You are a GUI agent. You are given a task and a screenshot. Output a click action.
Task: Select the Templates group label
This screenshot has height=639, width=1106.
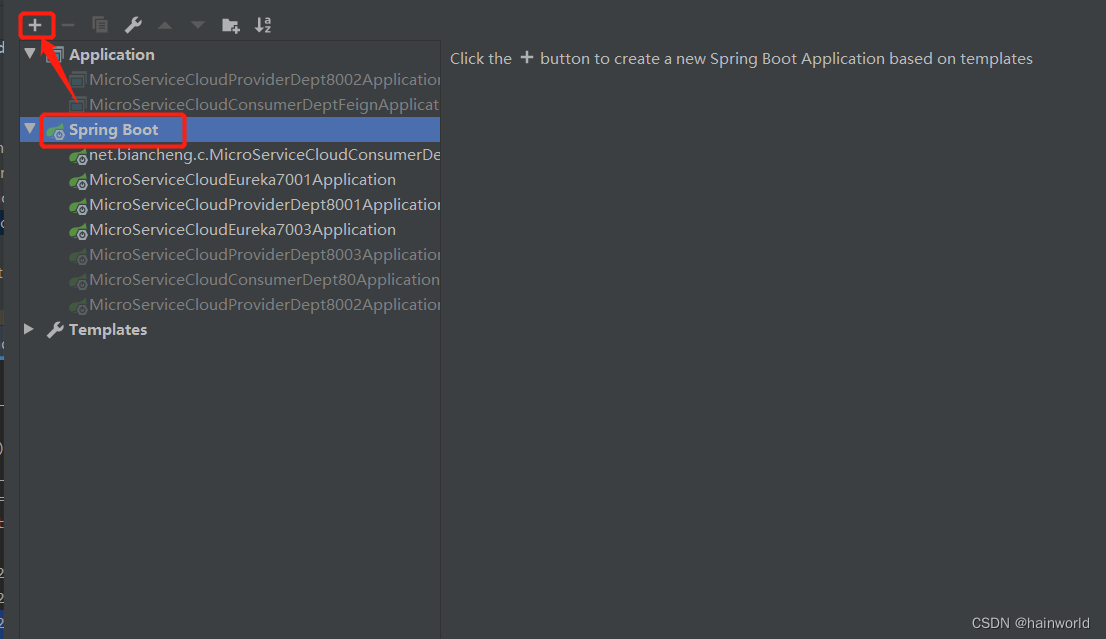[x=108, y=329]
